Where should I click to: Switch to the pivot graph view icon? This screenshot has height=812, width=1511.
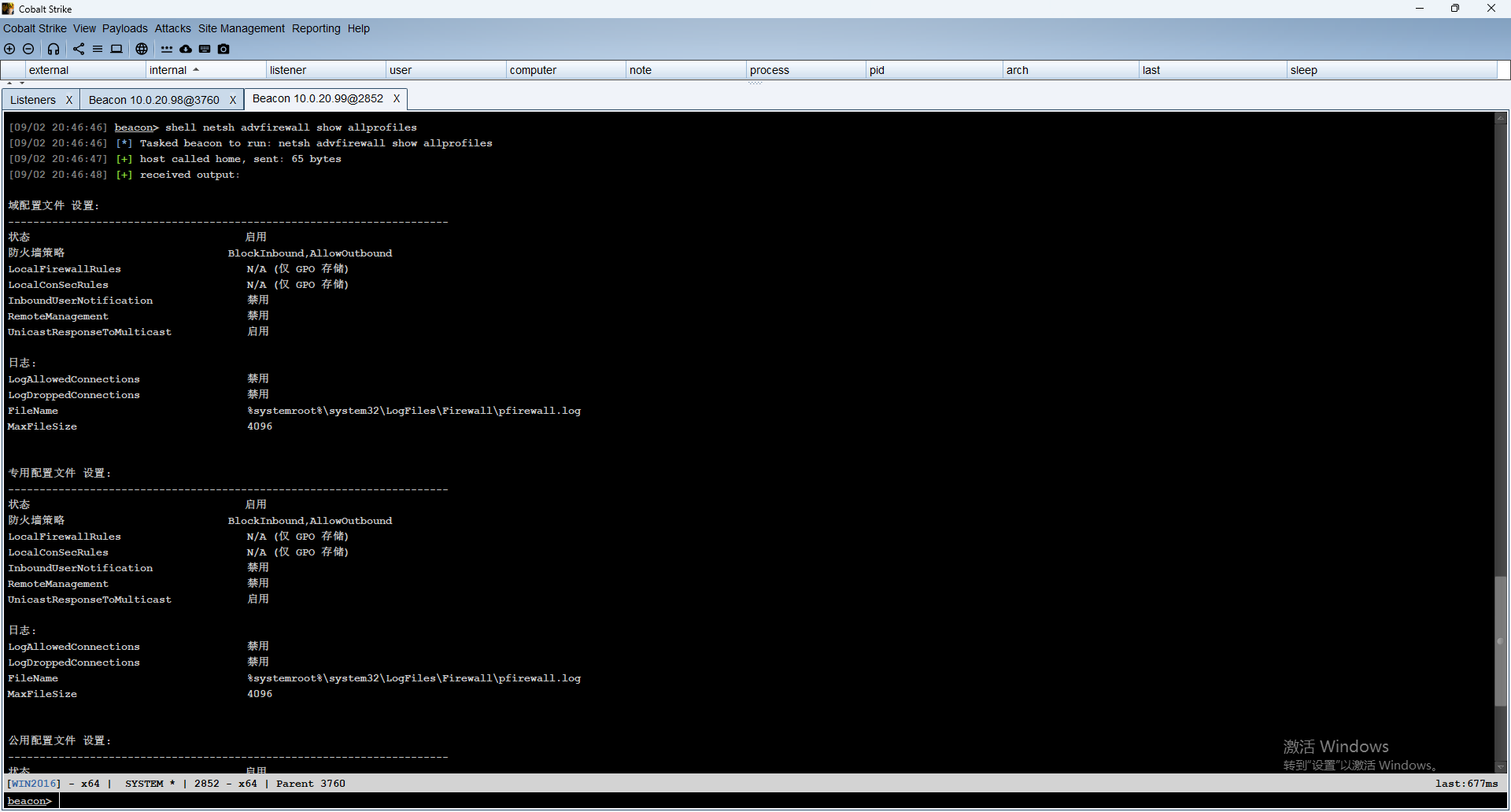point(79,49)
